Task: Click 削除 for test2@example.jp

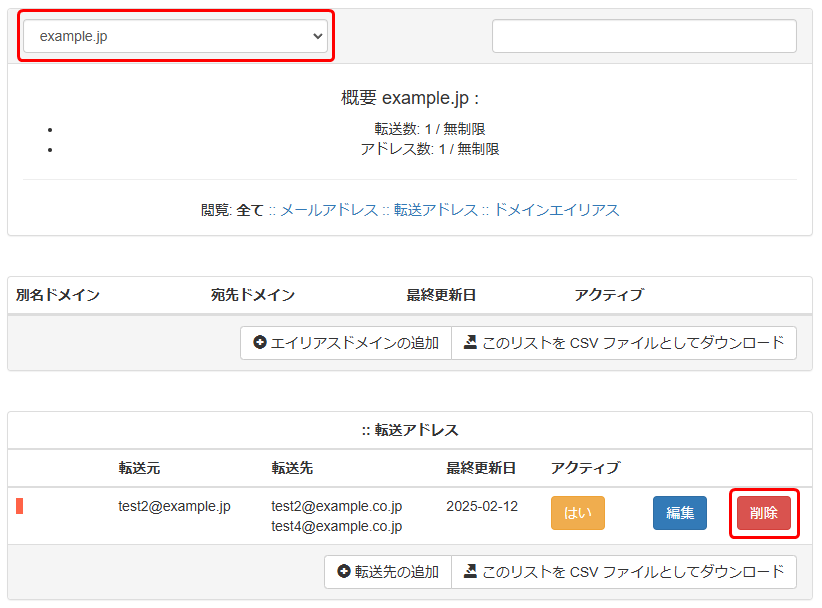Action: (764, 513)
